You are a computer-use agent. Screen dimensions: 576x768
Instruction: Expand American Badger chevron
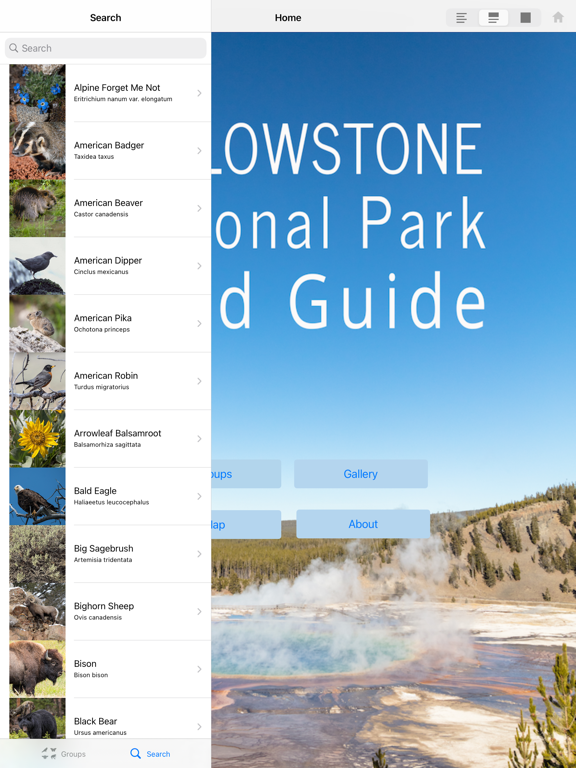199,150
